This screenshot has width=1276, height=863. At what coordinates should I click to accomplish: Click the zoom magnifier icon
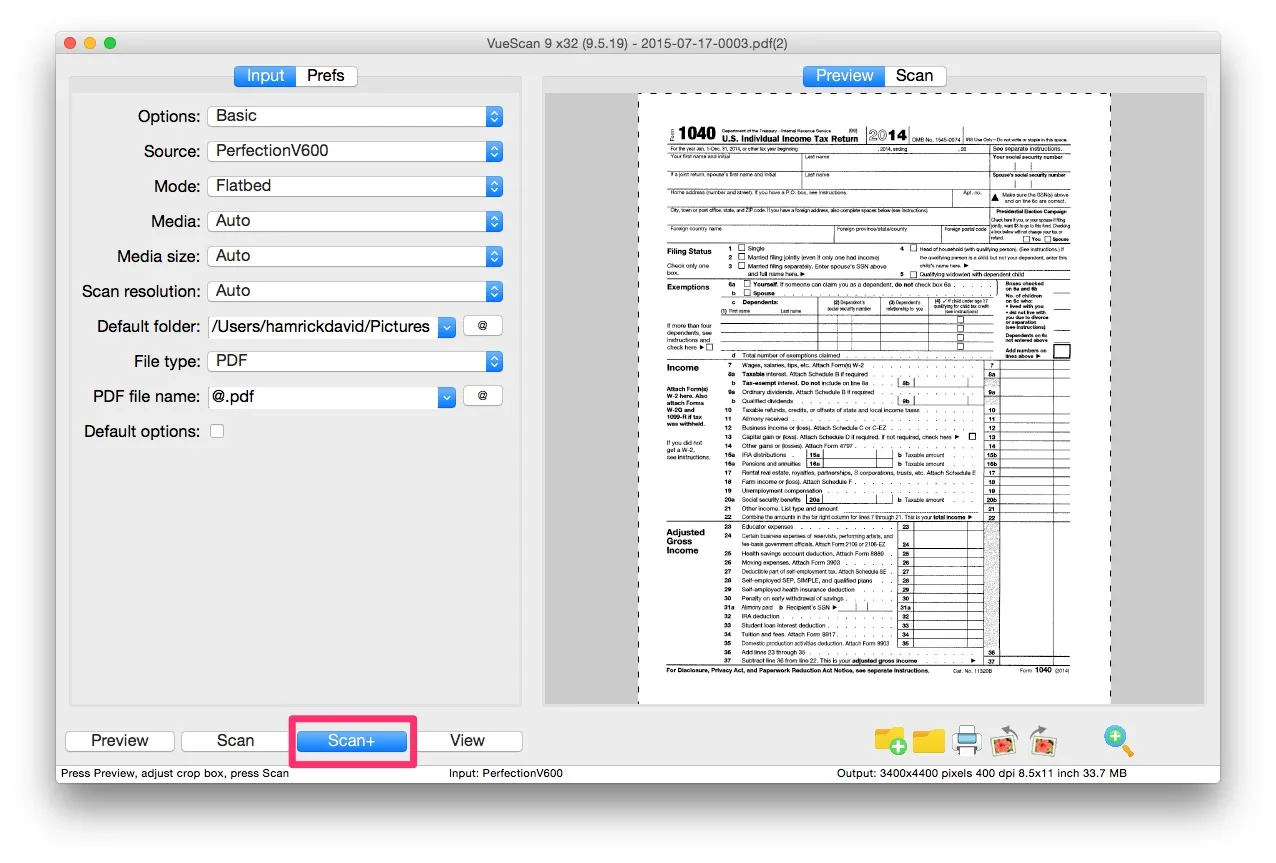[1117, 740]
